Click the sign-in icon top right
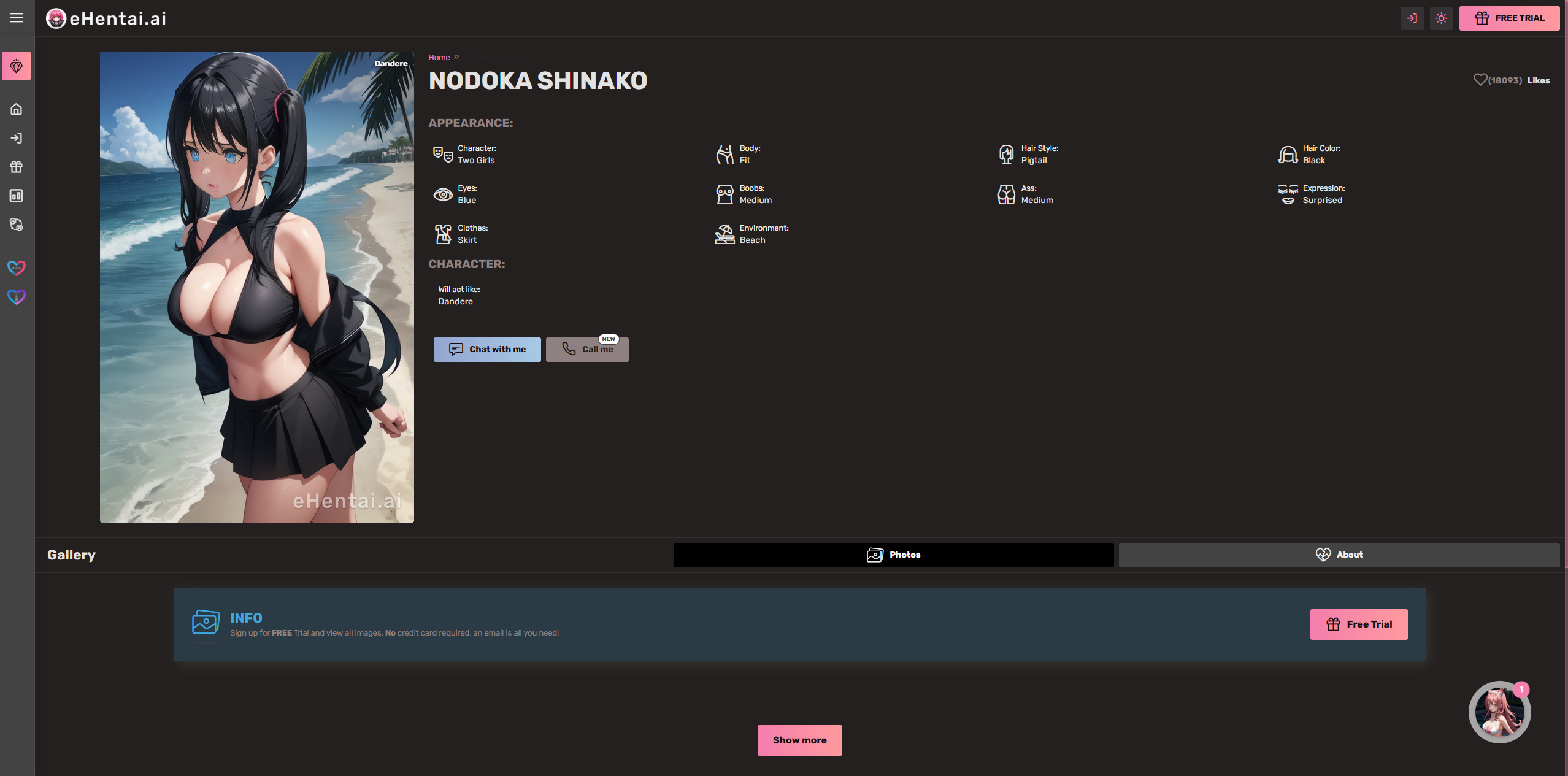The width and height of the screenshot is (1568, 776). pyautogui.click(x=1412, y=17)
